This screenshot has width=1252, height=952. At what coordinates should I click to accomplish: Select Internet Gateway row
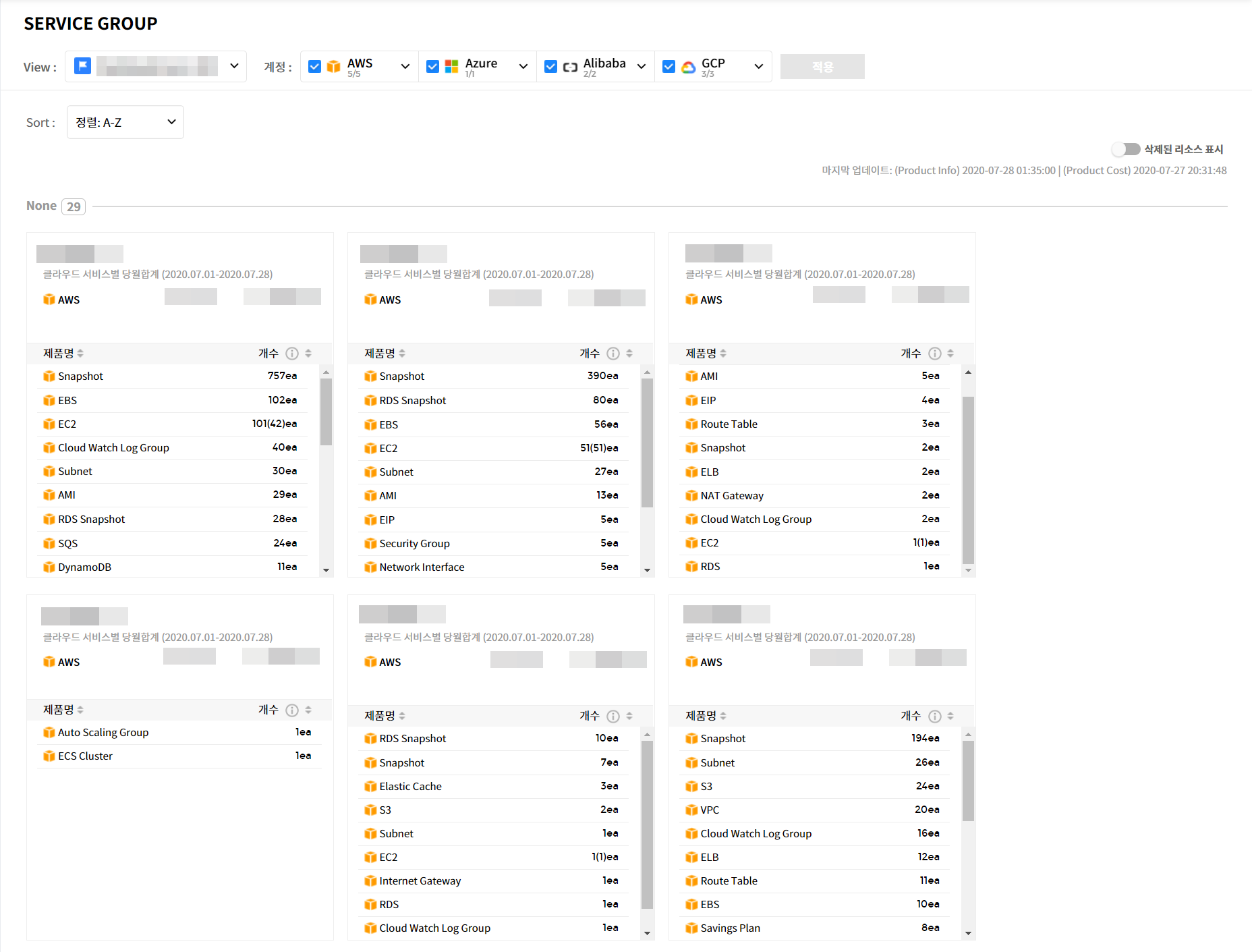pyautogui.click(x=420, y=881)
